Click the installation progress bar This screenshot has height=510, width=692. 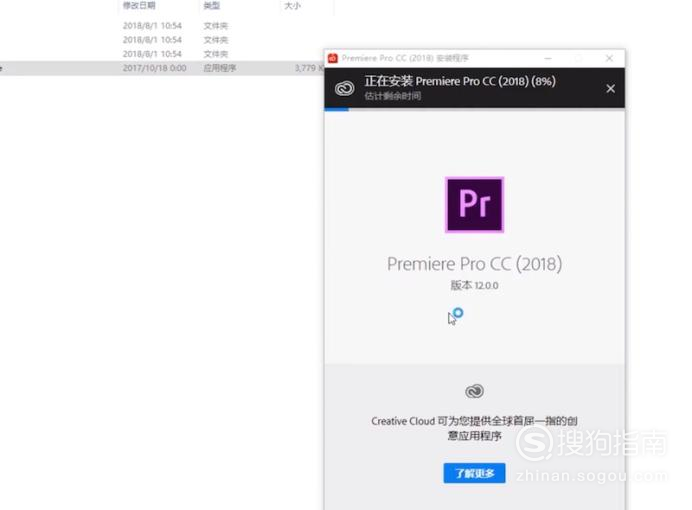click(x=474, y=109)
